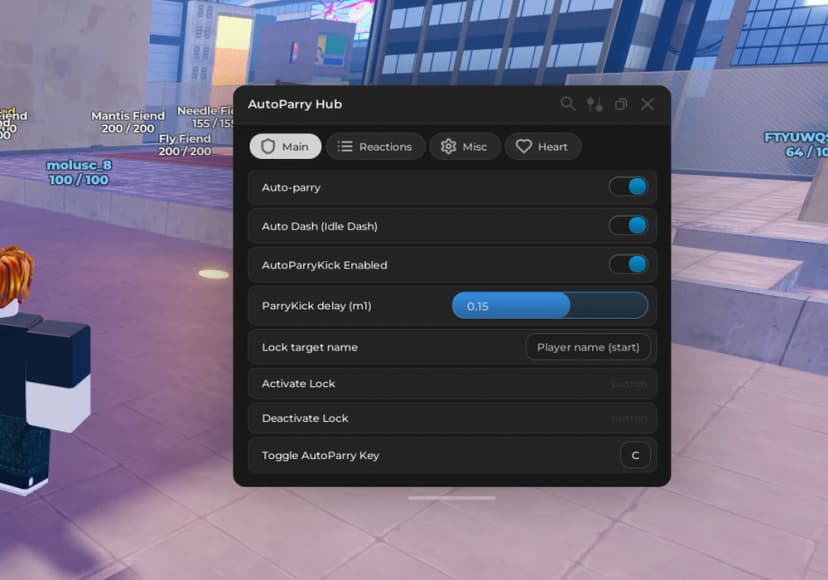Viewport: 828px width, 580px height.
Task: Close the AutoParry Hub window
Action: click(x=647, y=104)
